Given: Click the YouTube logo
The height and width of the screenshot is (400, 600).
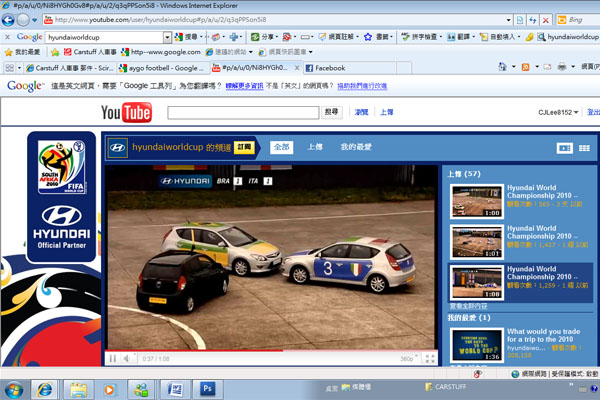Looking at the screenshot, I should (x=125, y=113).
